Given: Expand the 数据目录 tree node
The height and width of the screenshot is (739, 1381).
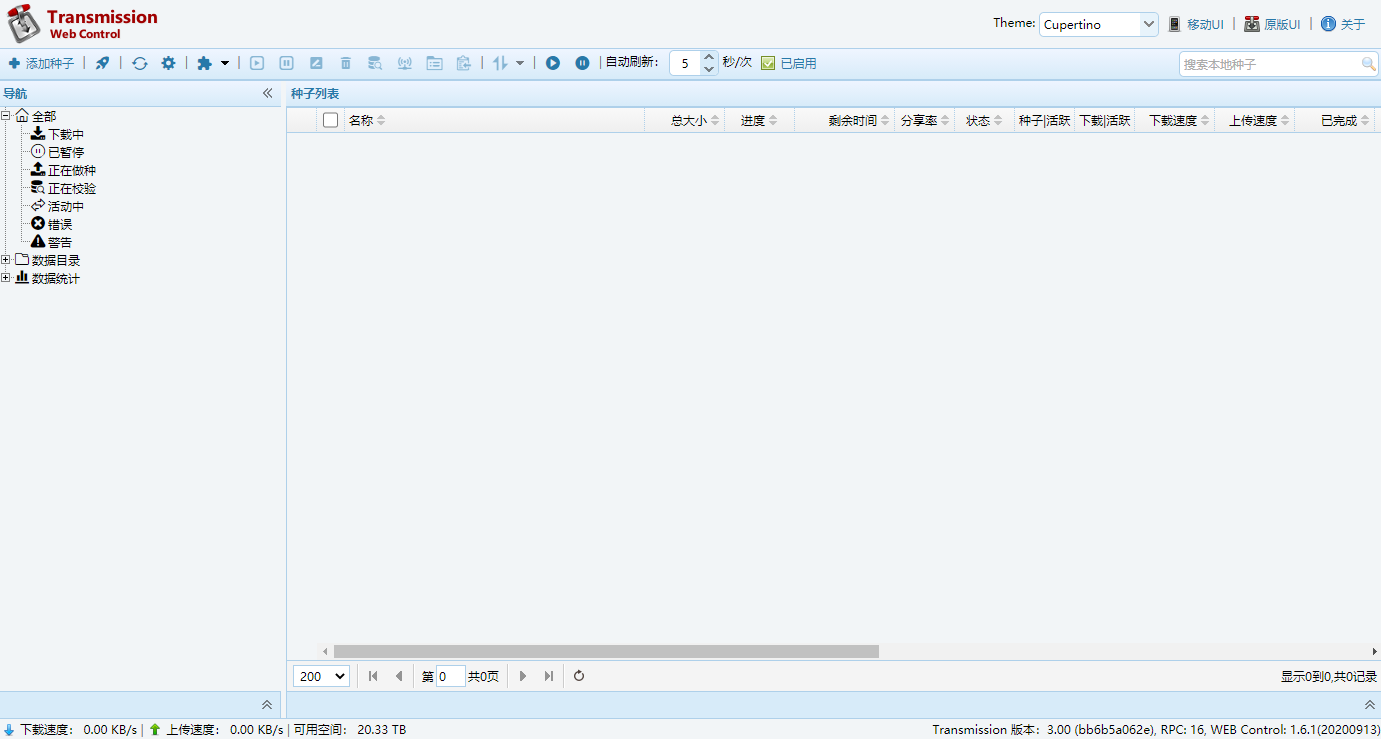Looking at the screenshot, I should pyautogui.click(x=6, y=260).
